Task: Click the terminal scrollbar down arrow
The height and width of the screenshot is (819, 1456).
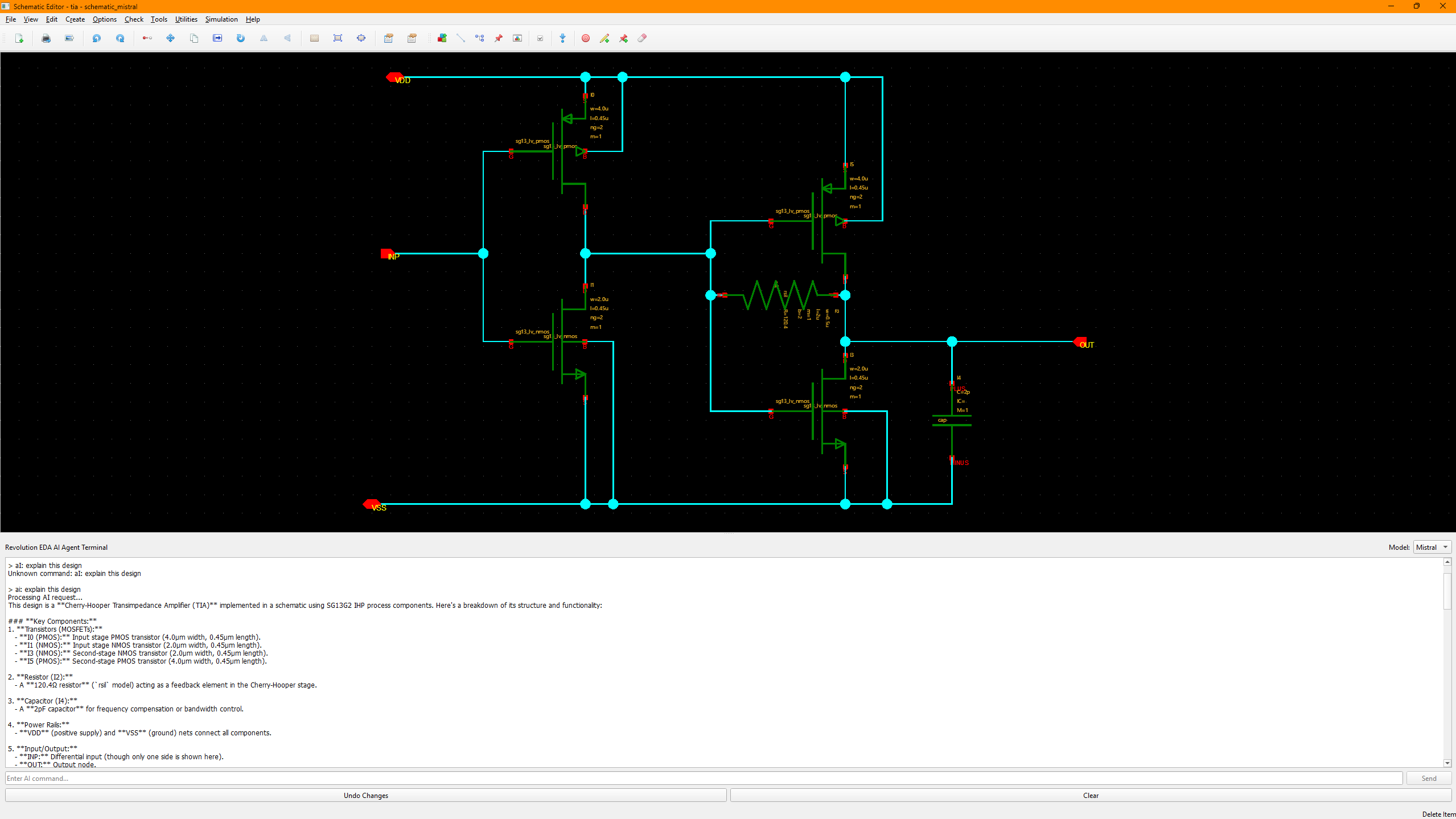Action: pos(1447,763)
